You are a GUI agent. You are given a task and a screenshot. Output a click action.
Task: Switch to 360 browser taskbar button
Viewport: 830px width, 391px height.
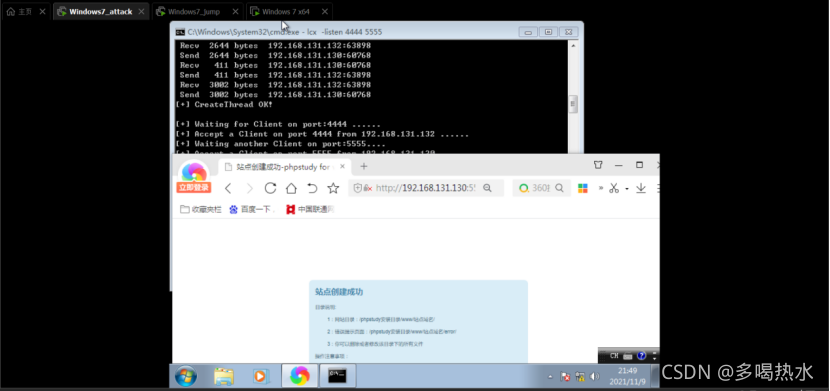(x=300, y=376)
